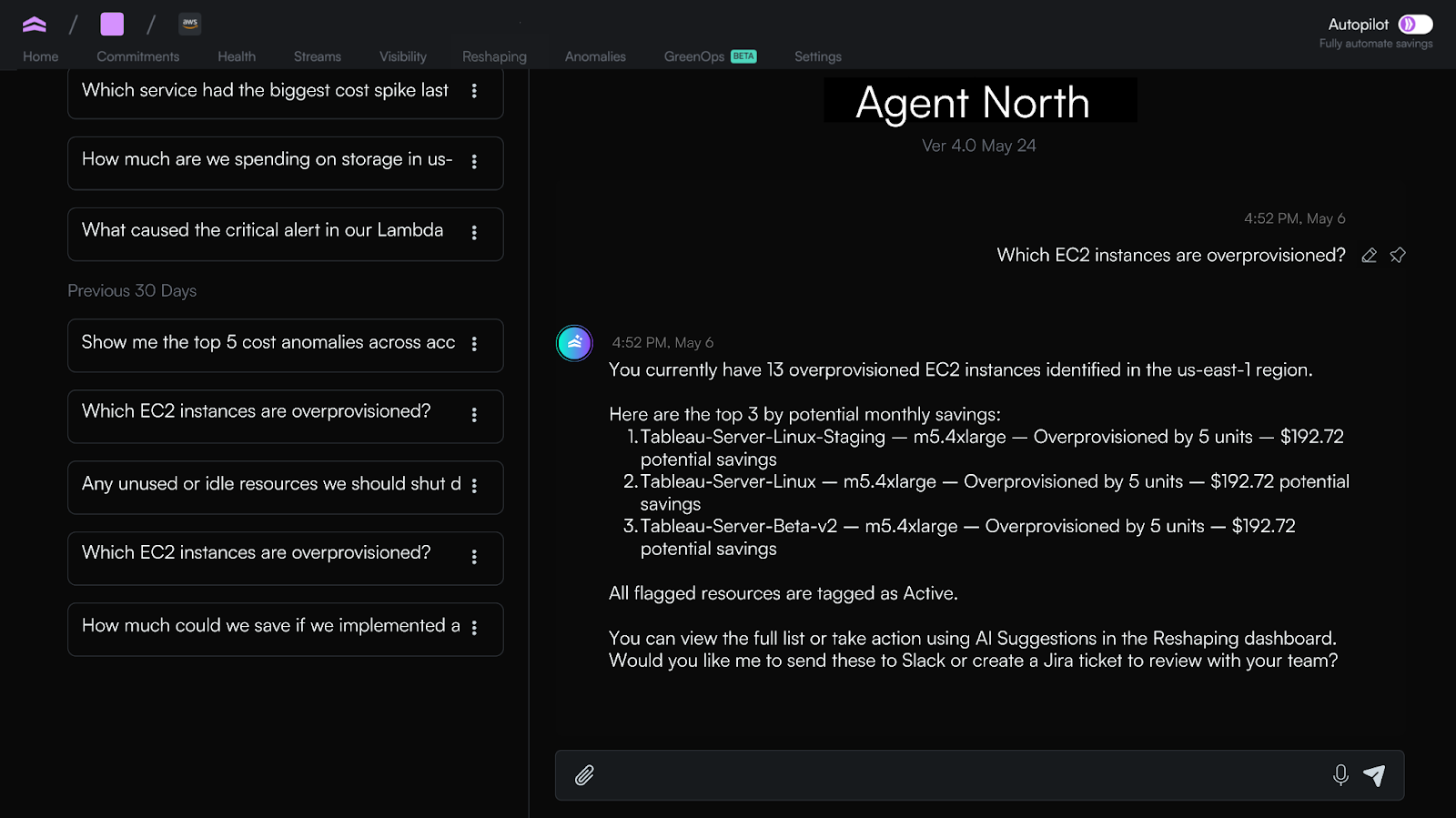
Task: Open 'Any unused or idle resources' conversation
Action: coord(286,487)
